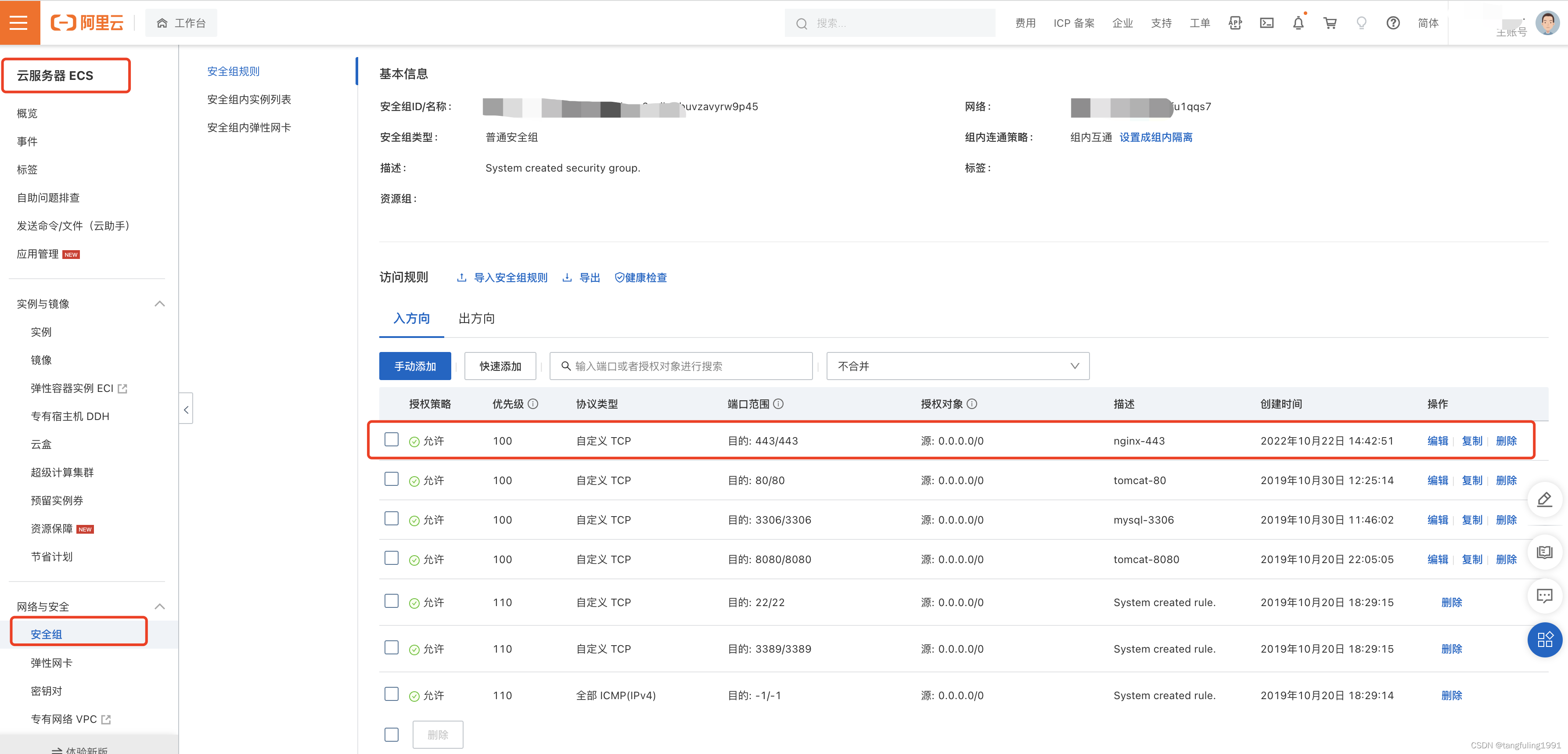1568x754 pixels.
Task: Open VPC external link icon
Action: 106,719
